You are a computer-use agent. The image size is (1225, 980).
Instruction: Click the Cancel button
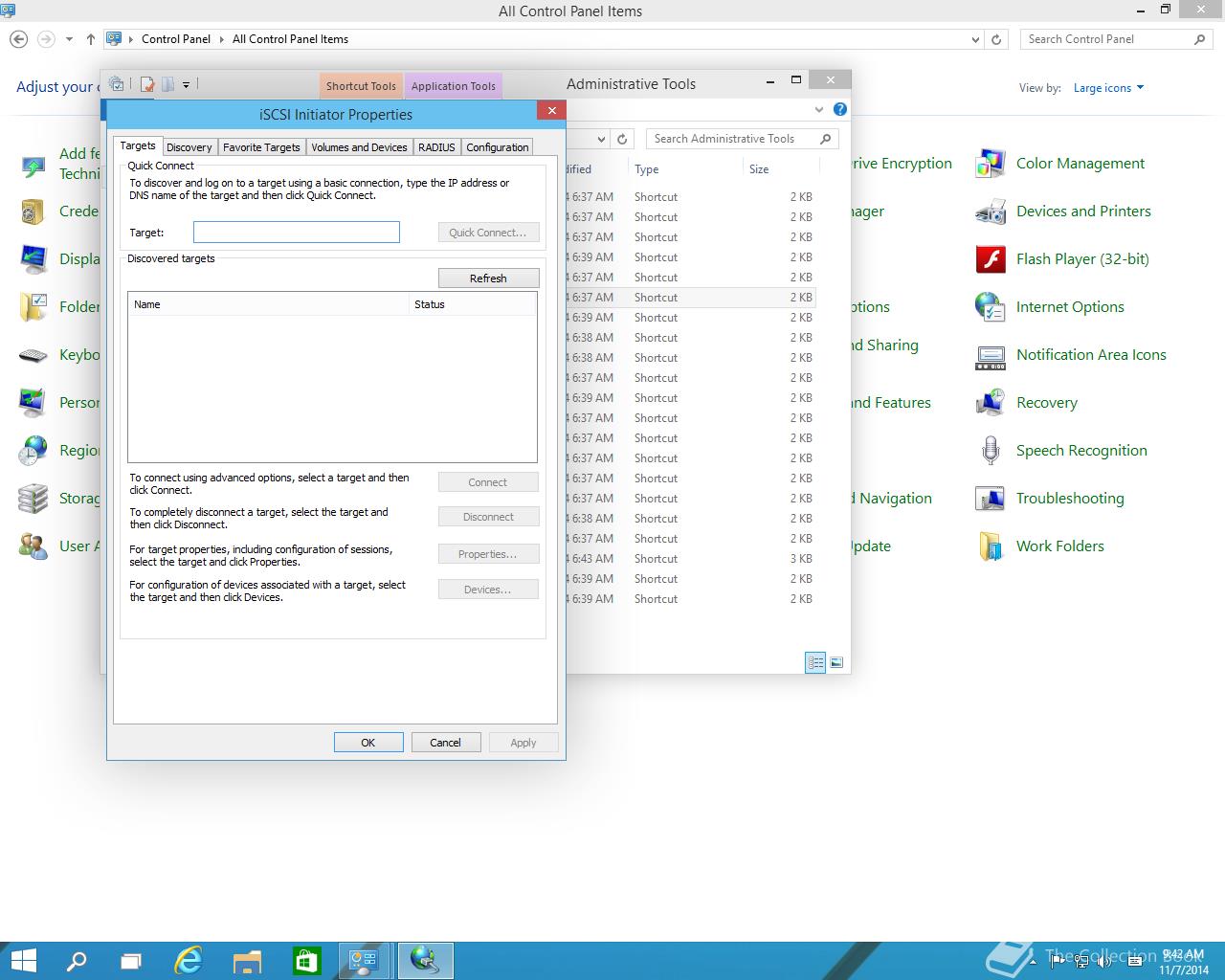446,743
